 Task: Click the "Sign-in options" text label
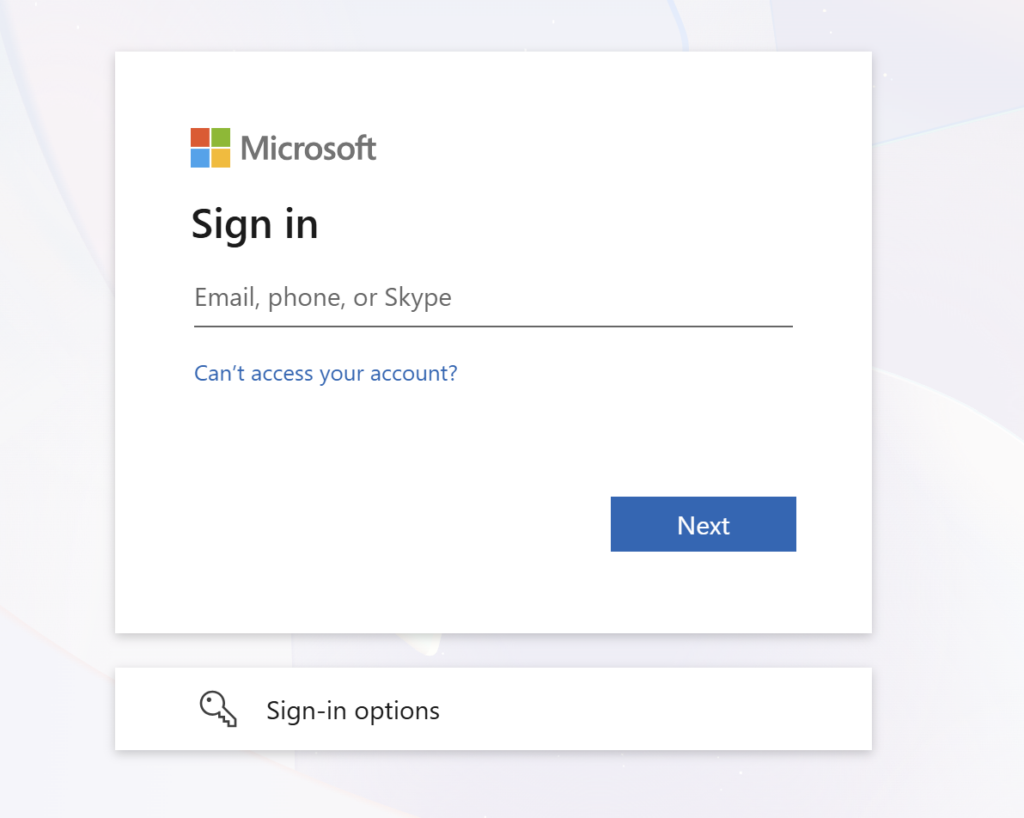point(352,710)
